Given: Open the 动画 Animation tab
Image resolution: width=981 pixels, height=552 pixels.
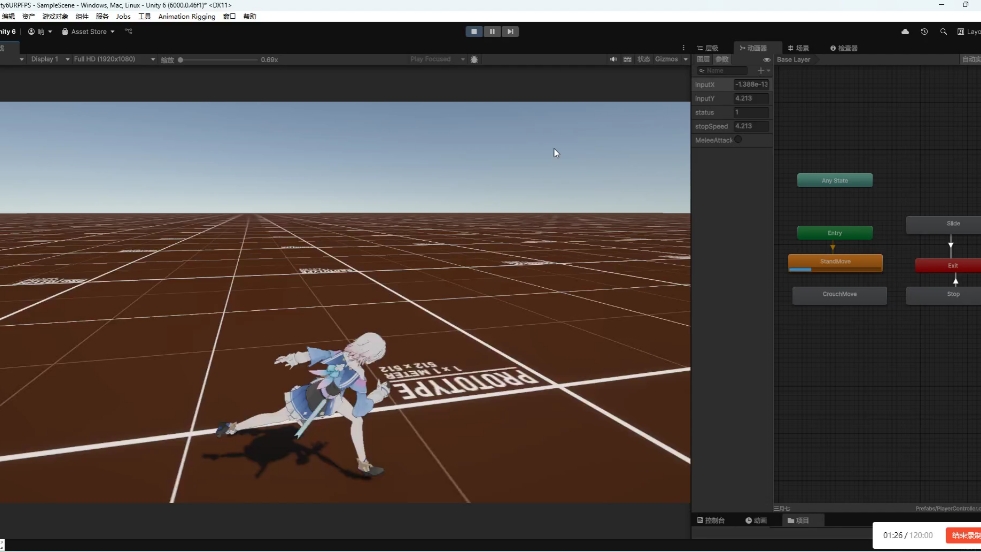Looking at the screenshot, I should click(x=756, y=521).
